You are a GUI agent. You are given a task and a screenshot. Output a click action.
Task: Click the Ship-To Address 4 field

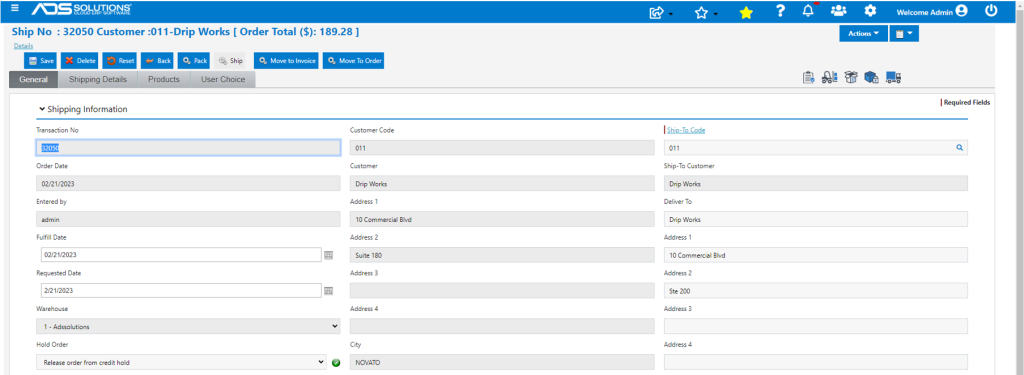tap(816, 362)
